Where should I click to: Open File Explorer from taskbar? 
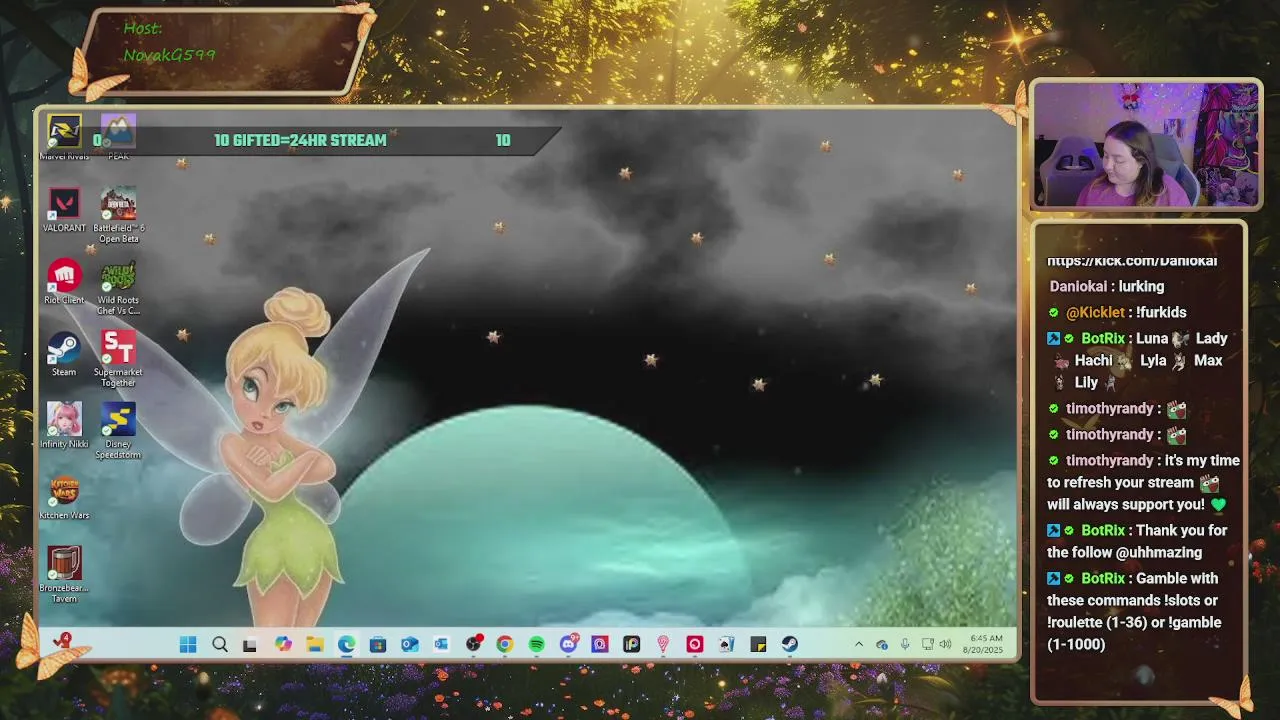pyautogui.click(x=315, y=645)
